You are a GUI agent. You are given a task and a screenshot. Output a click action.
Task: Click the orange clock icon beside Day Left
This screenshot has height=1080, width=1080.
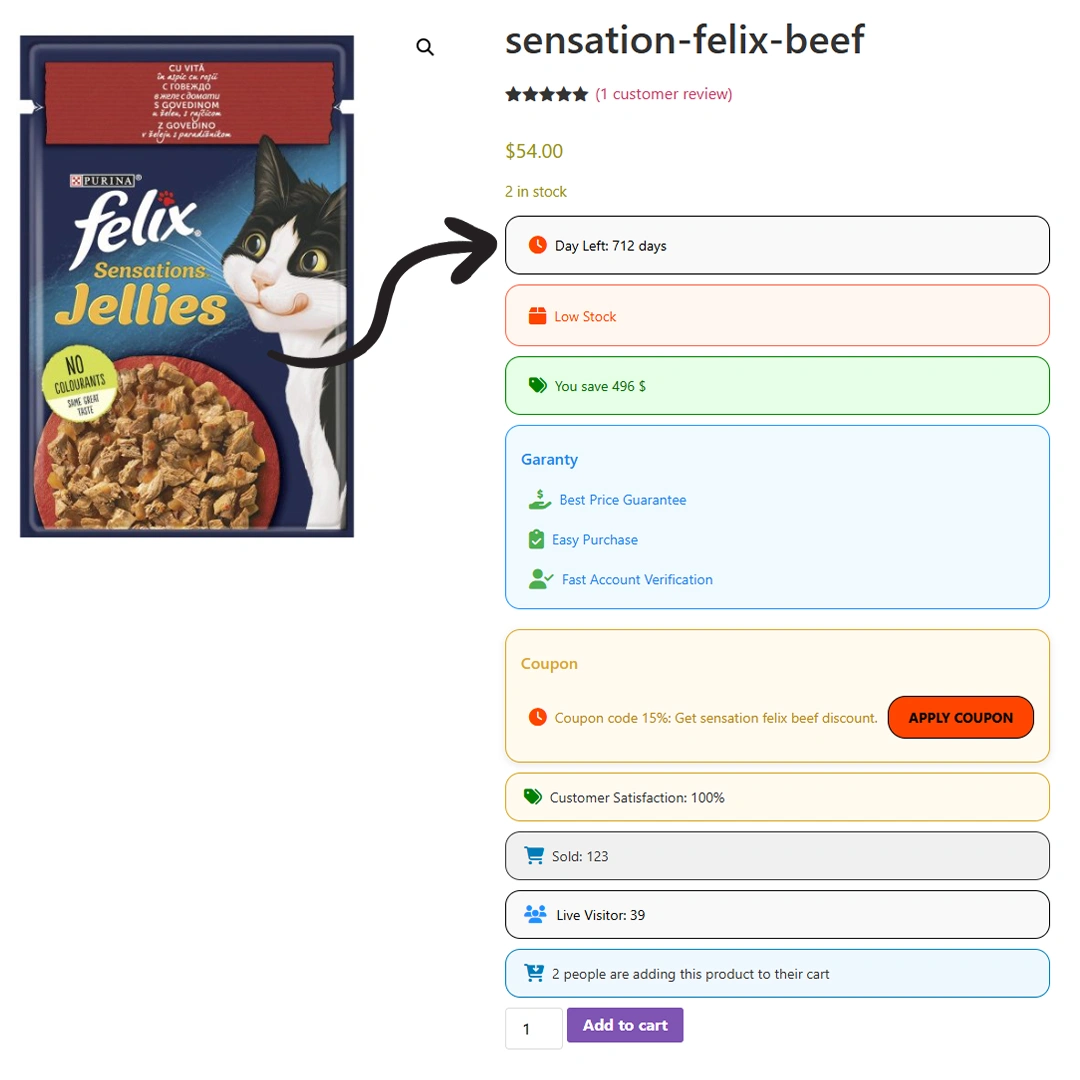pyautogui.click(x=537, y=245)
